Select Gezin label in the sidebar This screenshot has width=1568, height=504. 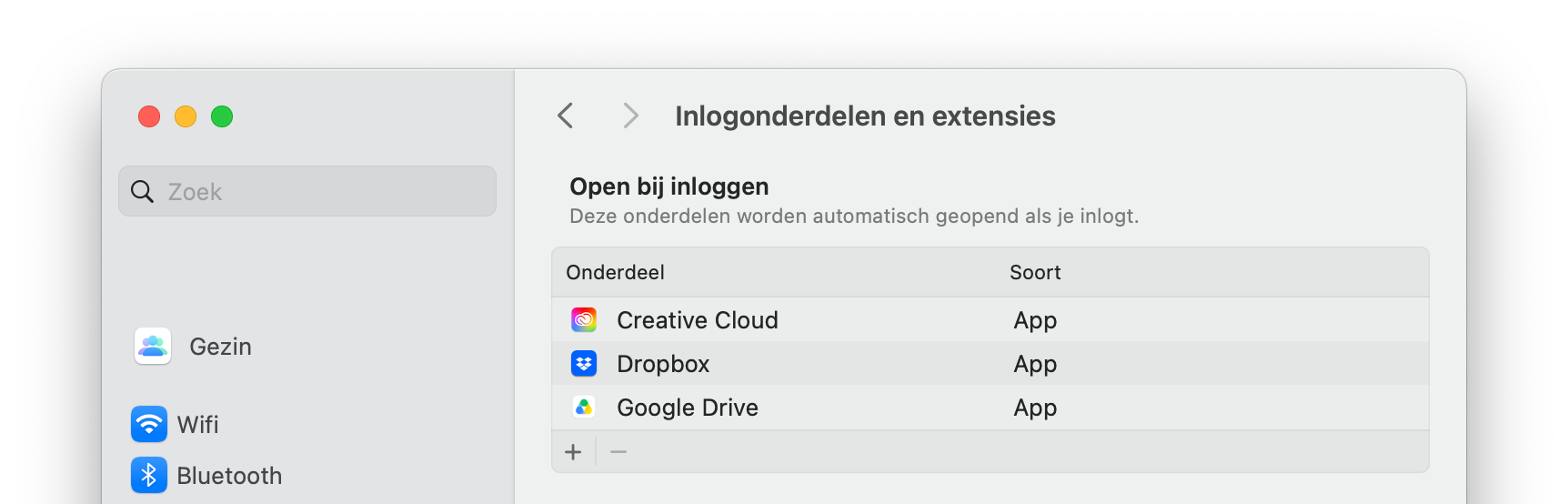[x=220, y=347]
